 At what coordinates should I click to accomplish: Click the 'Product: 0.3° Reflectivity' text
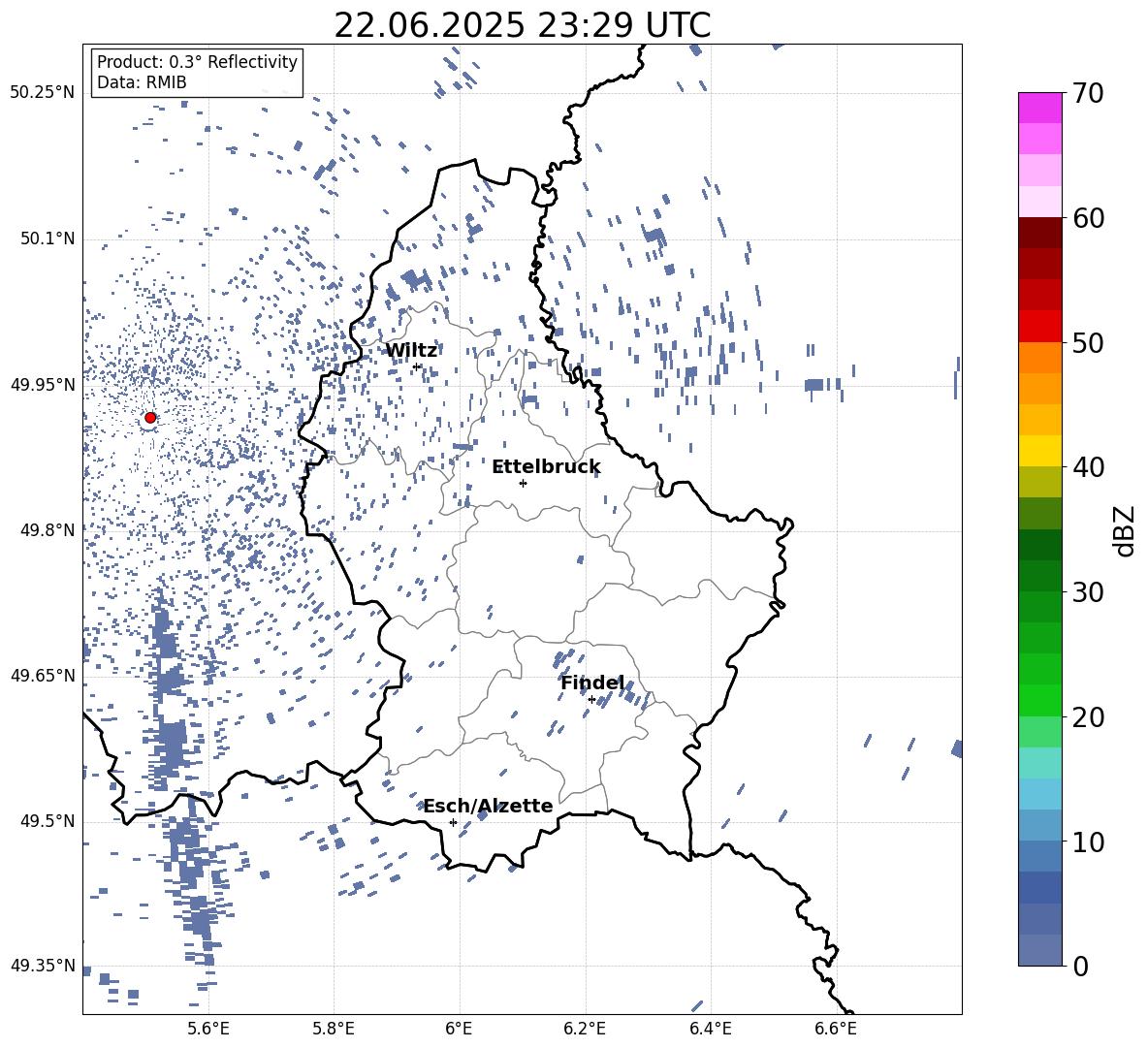[197, 62]
